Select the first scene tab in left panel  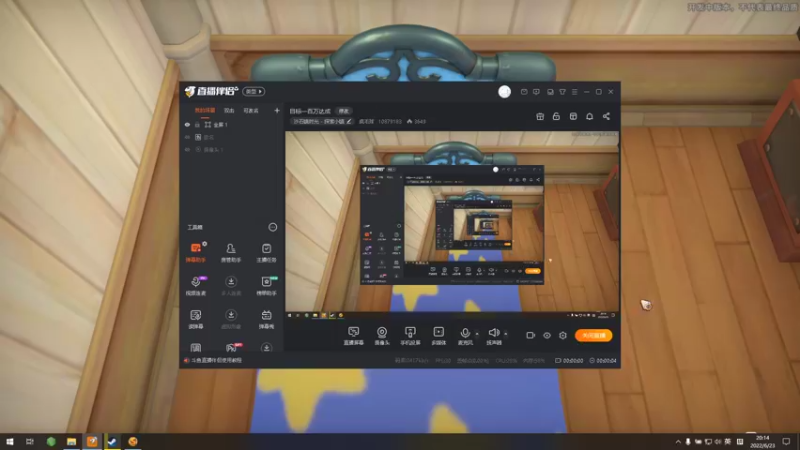[x=205, y=110]
